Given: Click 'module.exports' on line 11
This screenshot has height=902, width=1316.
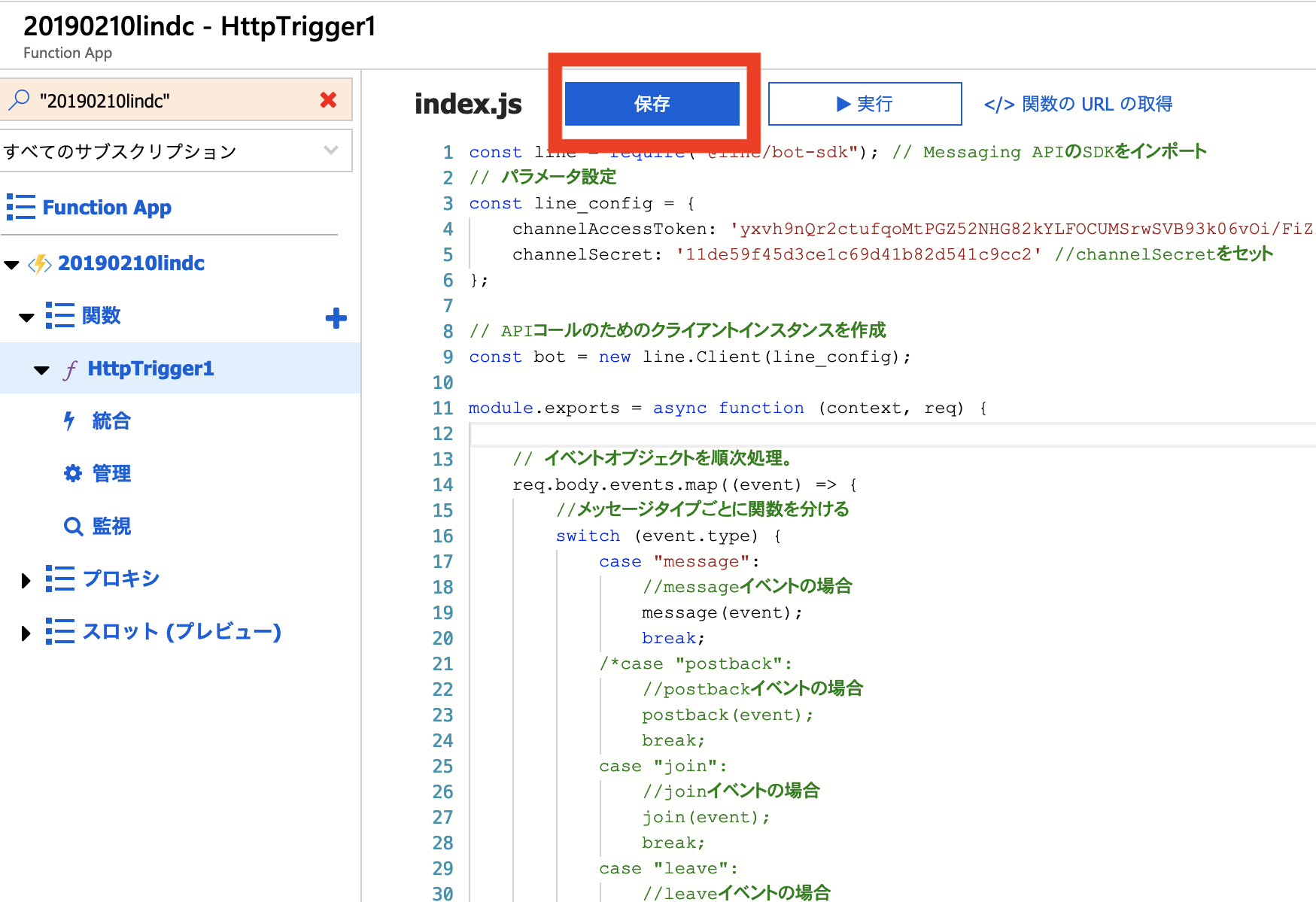Looking at the screenshot, I should coord(544,408).
